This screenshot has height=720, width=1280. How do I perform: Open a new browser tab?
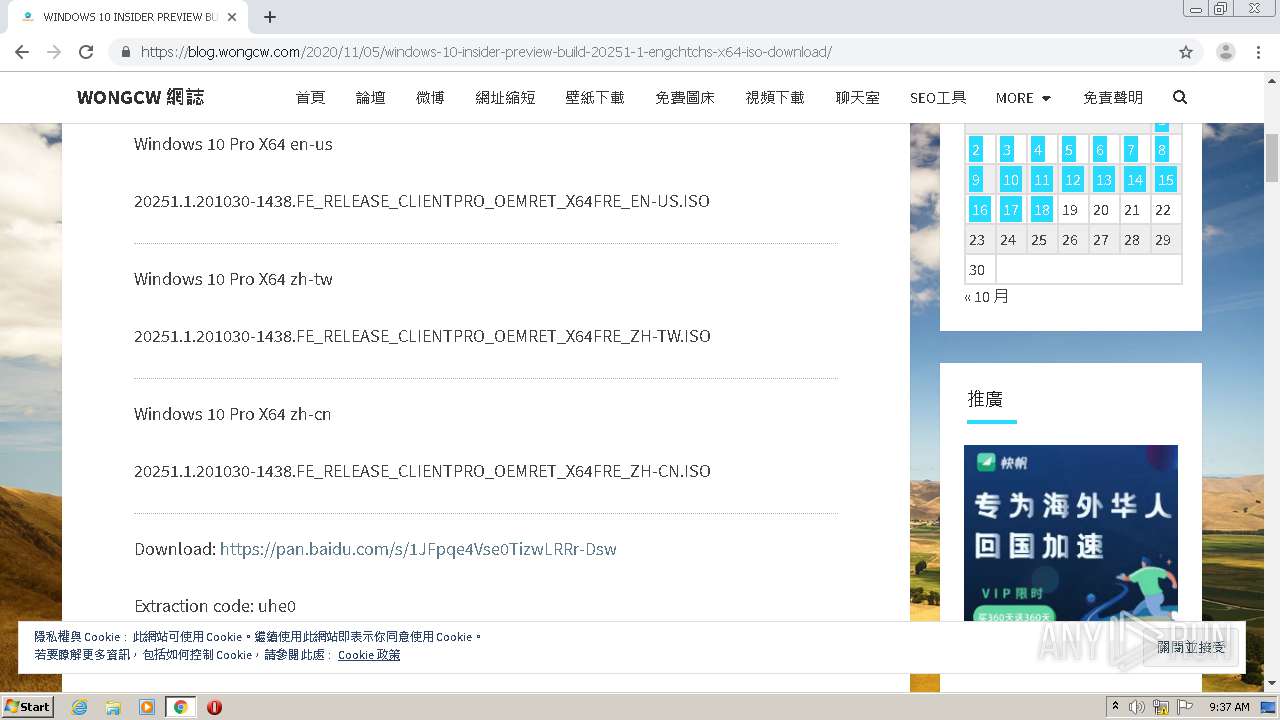coord(270,17)
